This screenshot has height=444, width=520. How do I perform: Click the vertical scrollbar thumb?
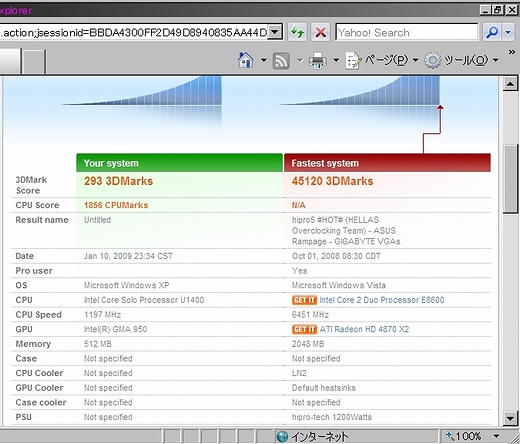coord(511,179)
